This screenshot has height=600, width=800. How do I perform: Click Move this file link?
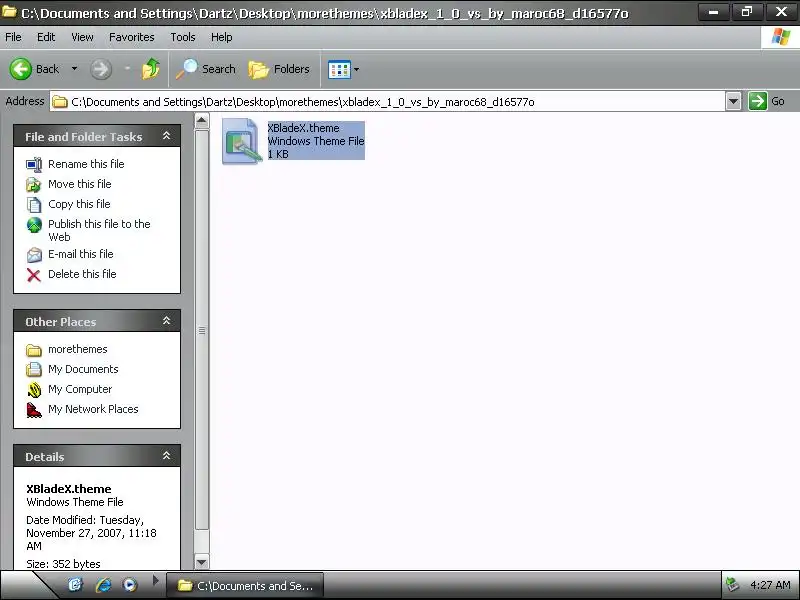[80, 184]
